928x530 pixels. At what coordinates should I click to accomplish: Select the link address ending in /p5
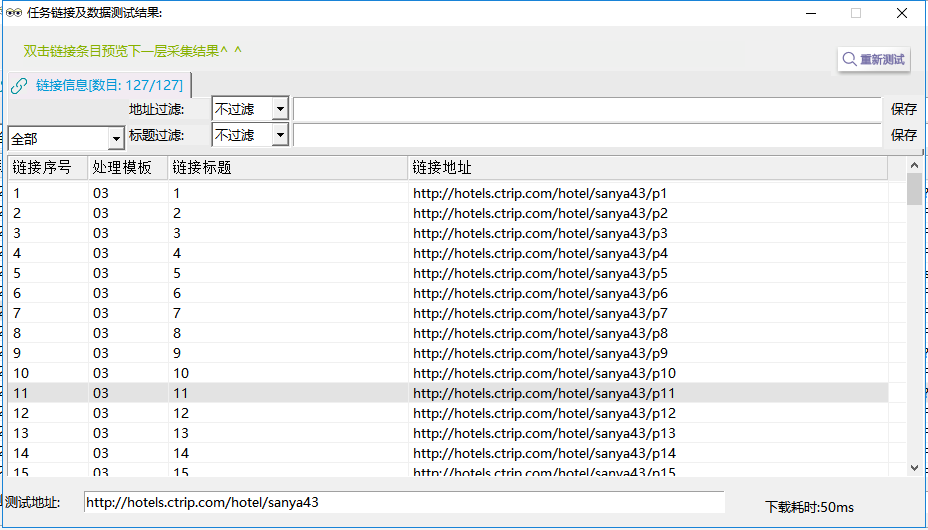pyautogui.click(x=540, y=273)
